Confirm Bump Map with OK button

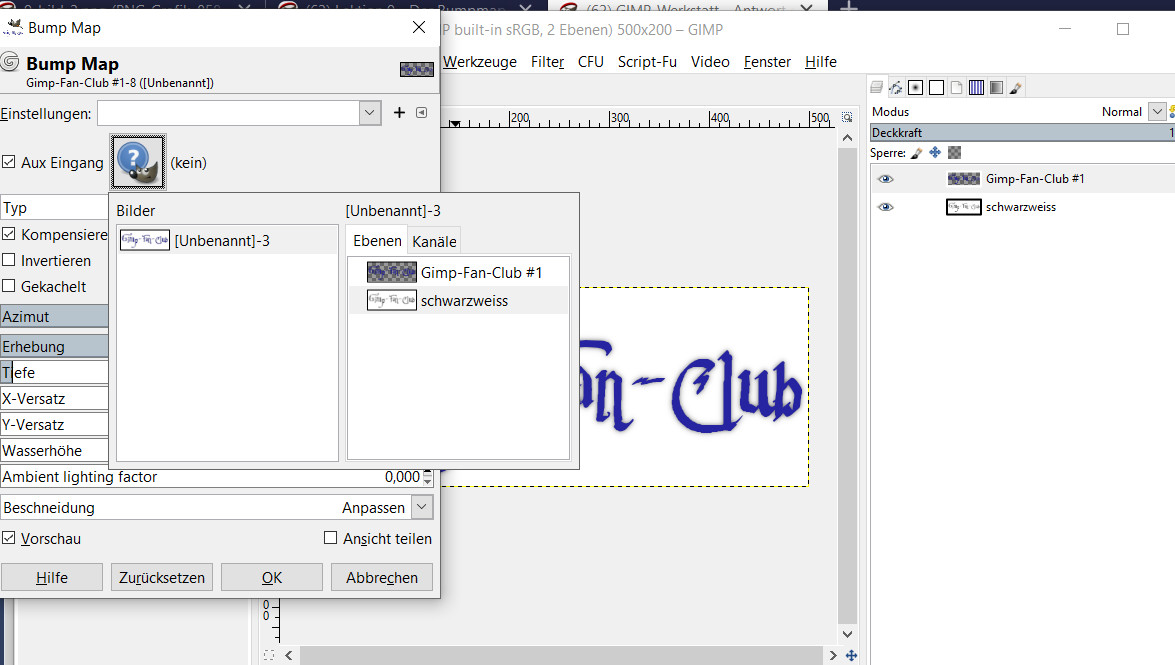[x=272, y=577]
